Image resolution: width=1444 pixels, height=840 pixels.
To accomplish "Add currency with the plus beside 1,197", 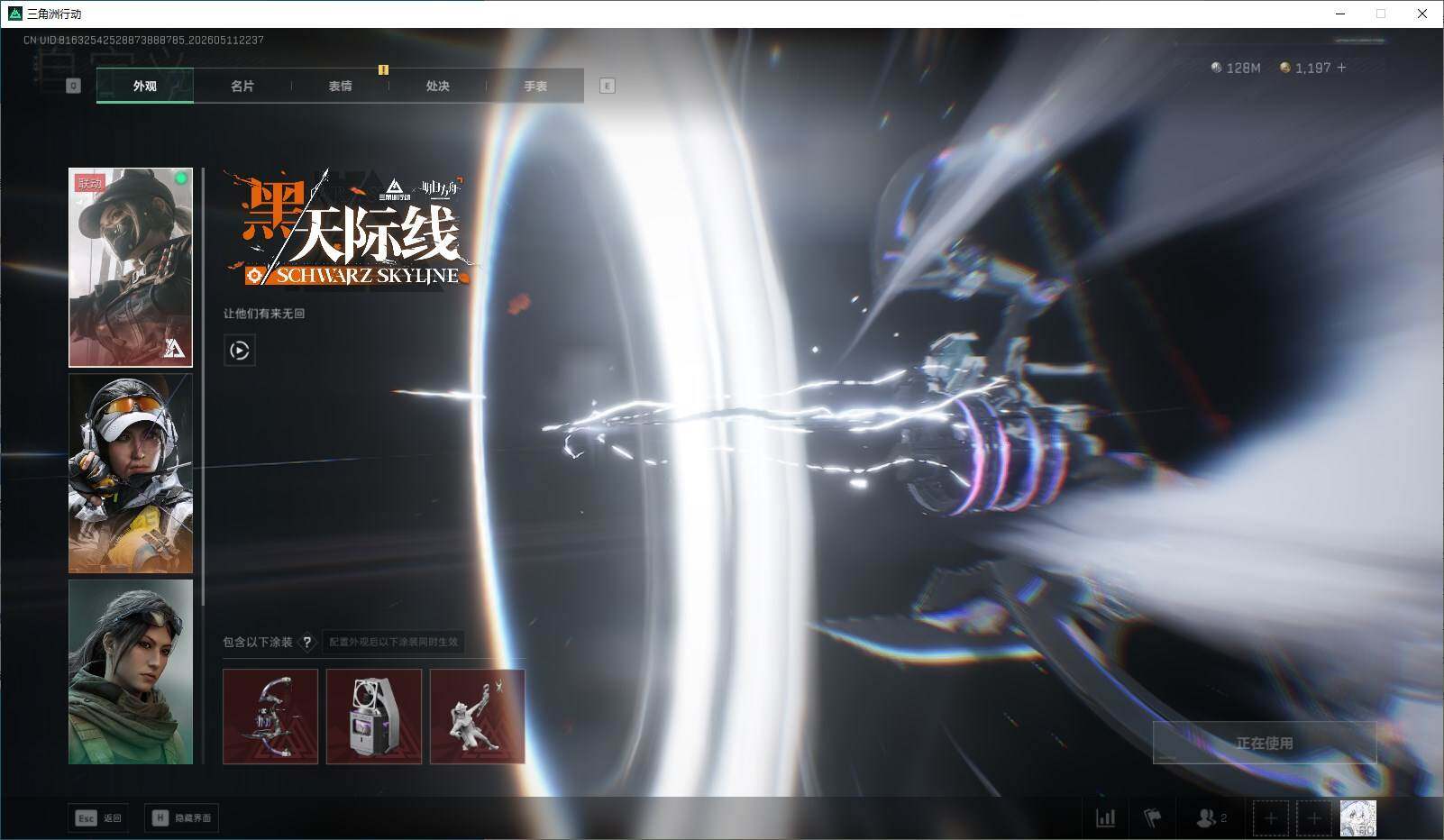I will click(1341, 68).
